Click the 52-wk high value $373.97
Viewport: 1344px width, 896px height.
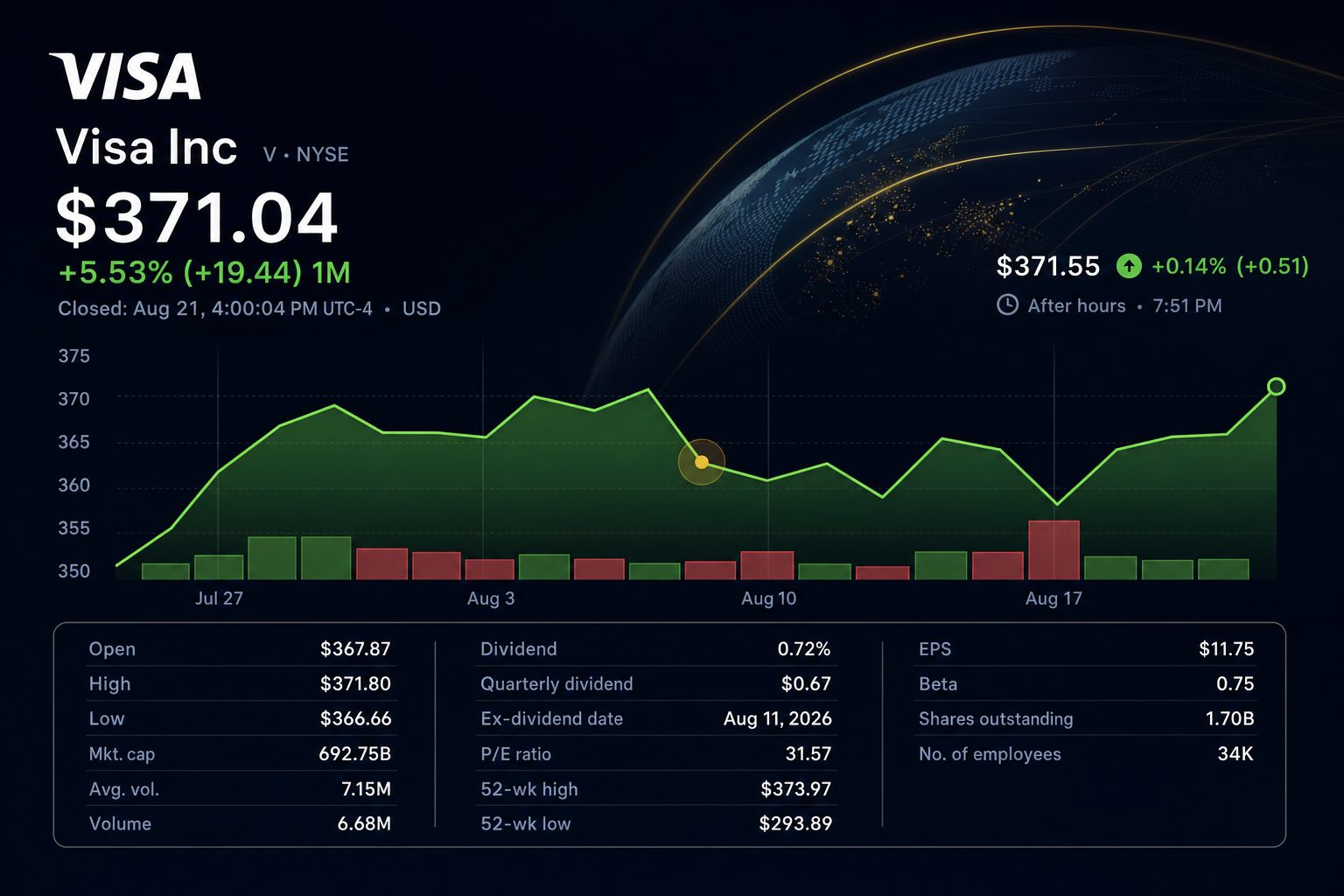[x=795, y=789]
